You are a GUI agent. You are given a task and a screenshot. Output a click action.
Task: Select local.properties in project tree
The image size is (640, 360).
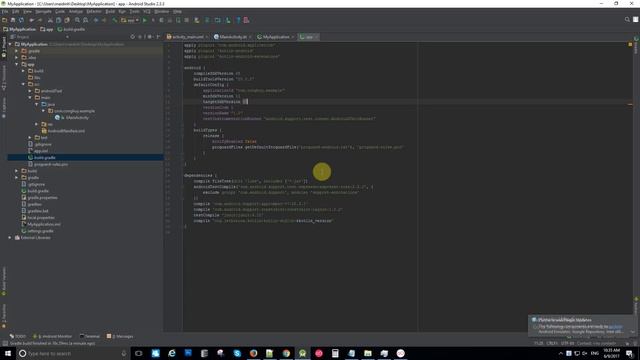click(38, 218)
